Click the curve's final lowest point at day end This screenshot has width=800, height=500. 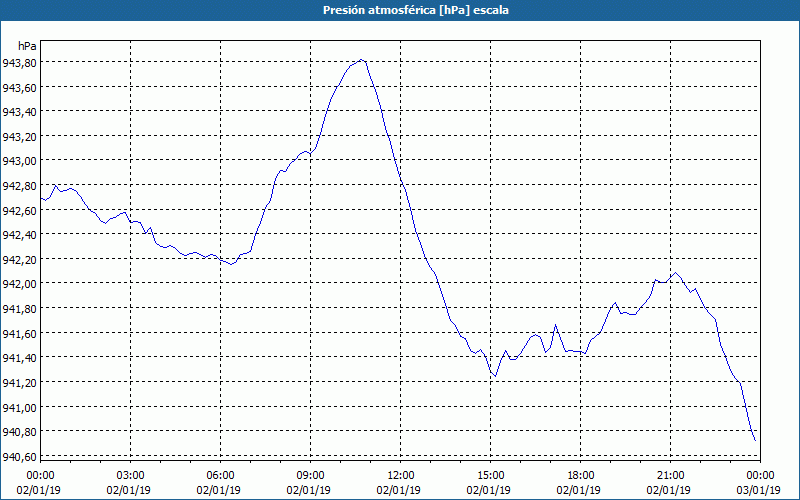pos(755,441)
